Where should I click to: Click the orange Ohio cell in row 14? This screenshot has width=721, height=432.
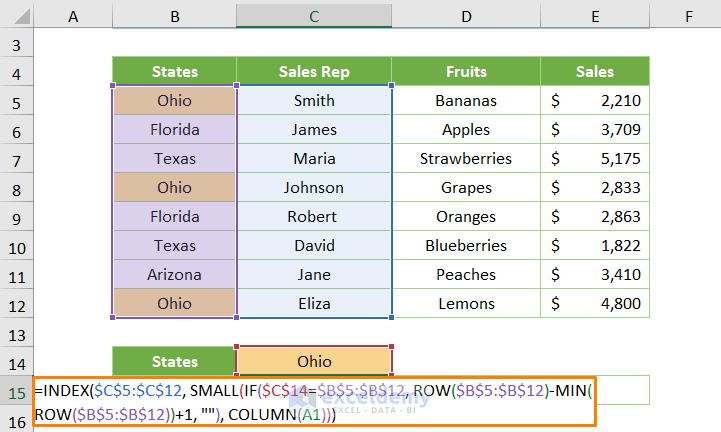coord(314,361)
